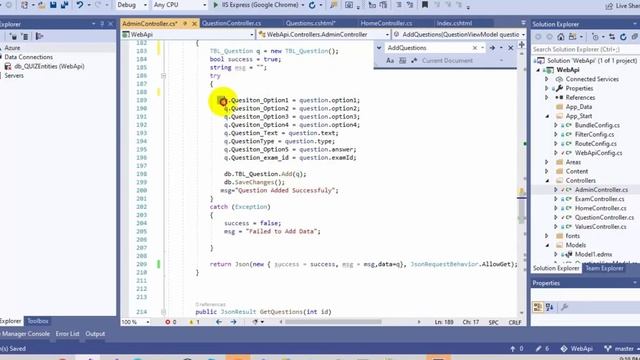Open Live Share
The width and height of the screenshot is (640, 360).
point(622,6)
